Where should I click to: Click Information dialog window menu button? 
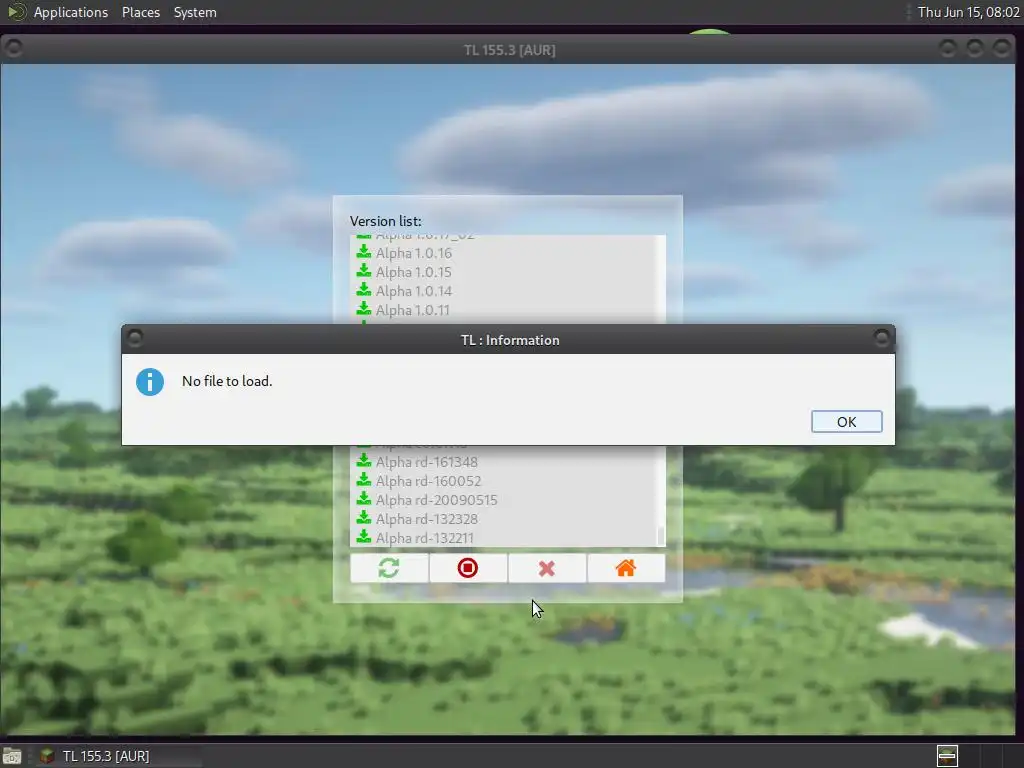pos(135,338)
